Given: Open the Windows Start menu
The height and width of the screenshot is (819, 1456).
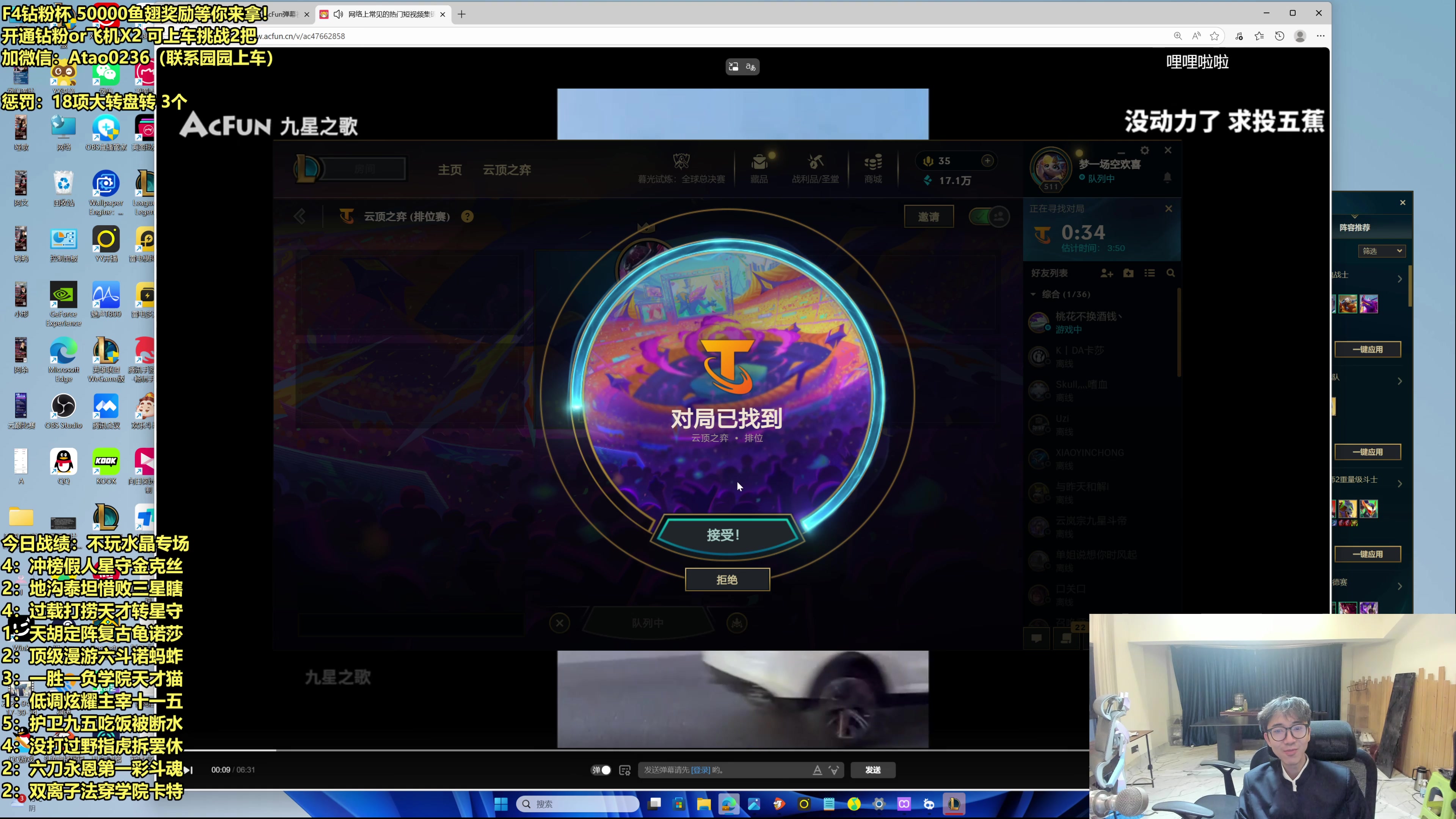Looking at the screenshot, I should tap(501, 804).
